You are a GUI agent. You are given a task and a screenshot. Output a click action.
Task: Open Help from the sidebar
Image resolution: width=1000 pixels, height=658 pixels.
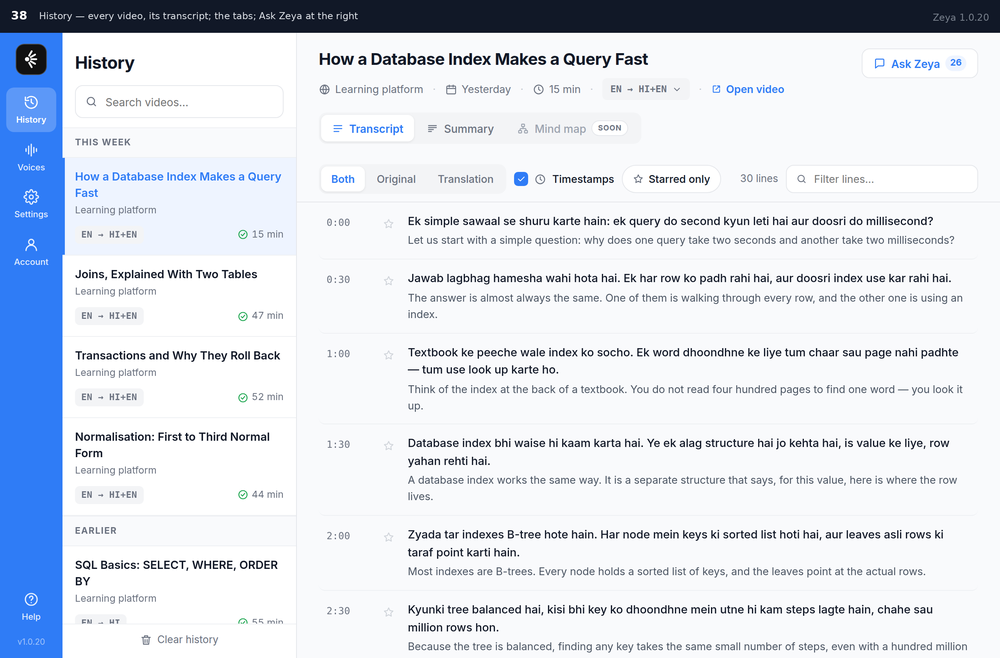[31, 607]
